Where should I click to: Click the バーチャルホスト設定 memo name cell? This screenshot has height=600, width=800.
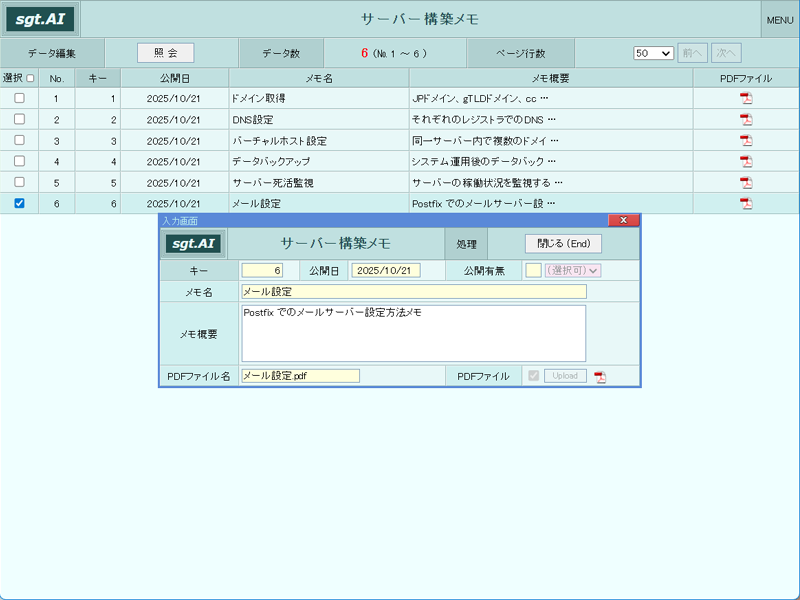click(x=319, y=140)
